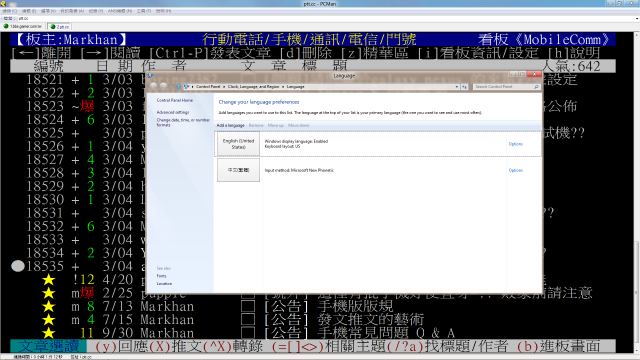Screen dimensions: 640x360
Task: Click the refresh button beside Language address bar
Action: pyautogui.click(x=464, y=87)
